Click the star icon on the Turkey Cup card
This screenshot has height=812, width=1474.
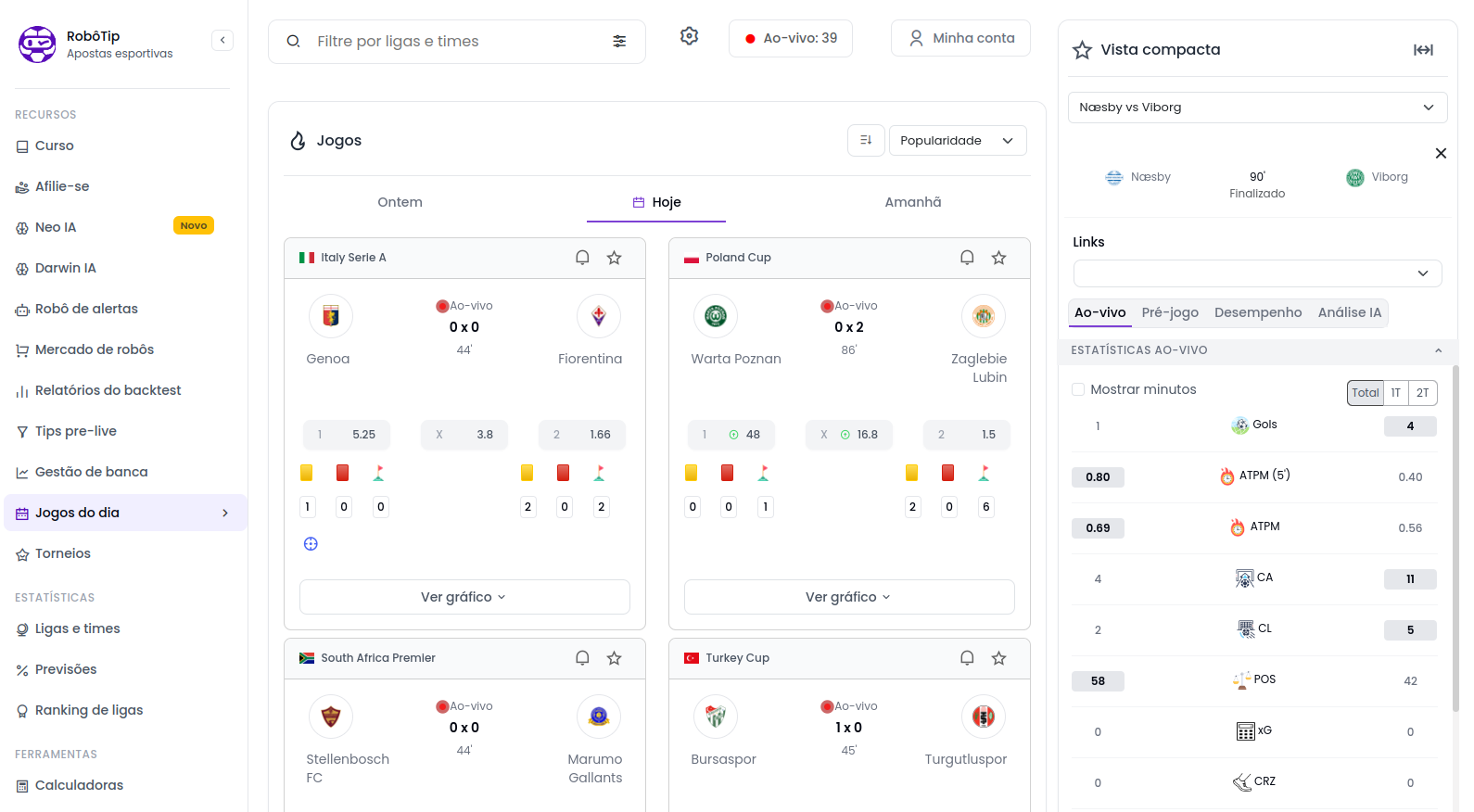tap(998, 658)
